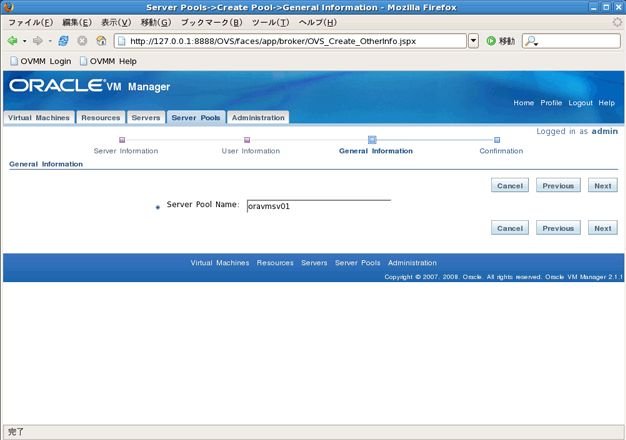Screen dimensions: 626x440
Task: Click the Home page icon
Action: click(101, 41)
